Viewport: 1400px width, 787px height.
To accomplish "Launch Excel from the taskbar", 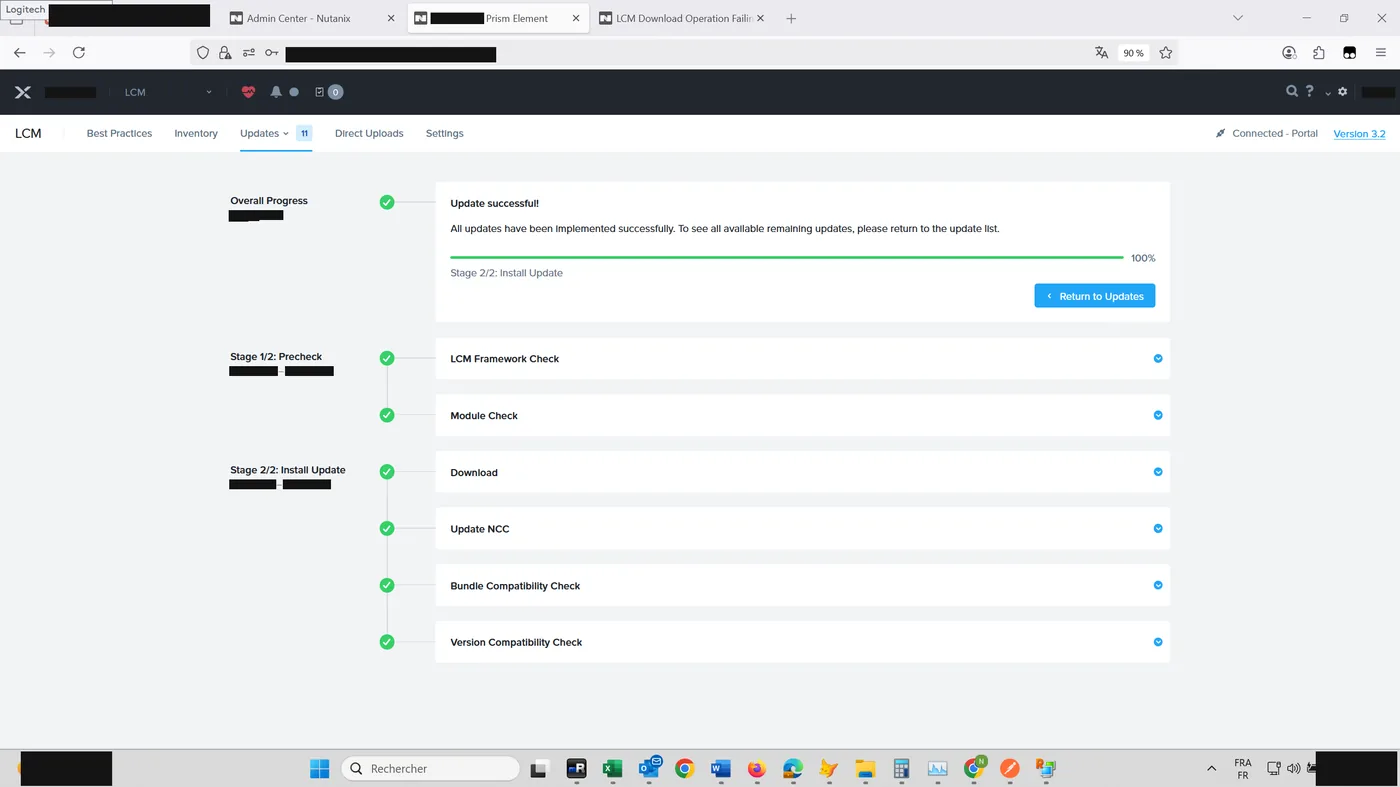I will point(612,768).
